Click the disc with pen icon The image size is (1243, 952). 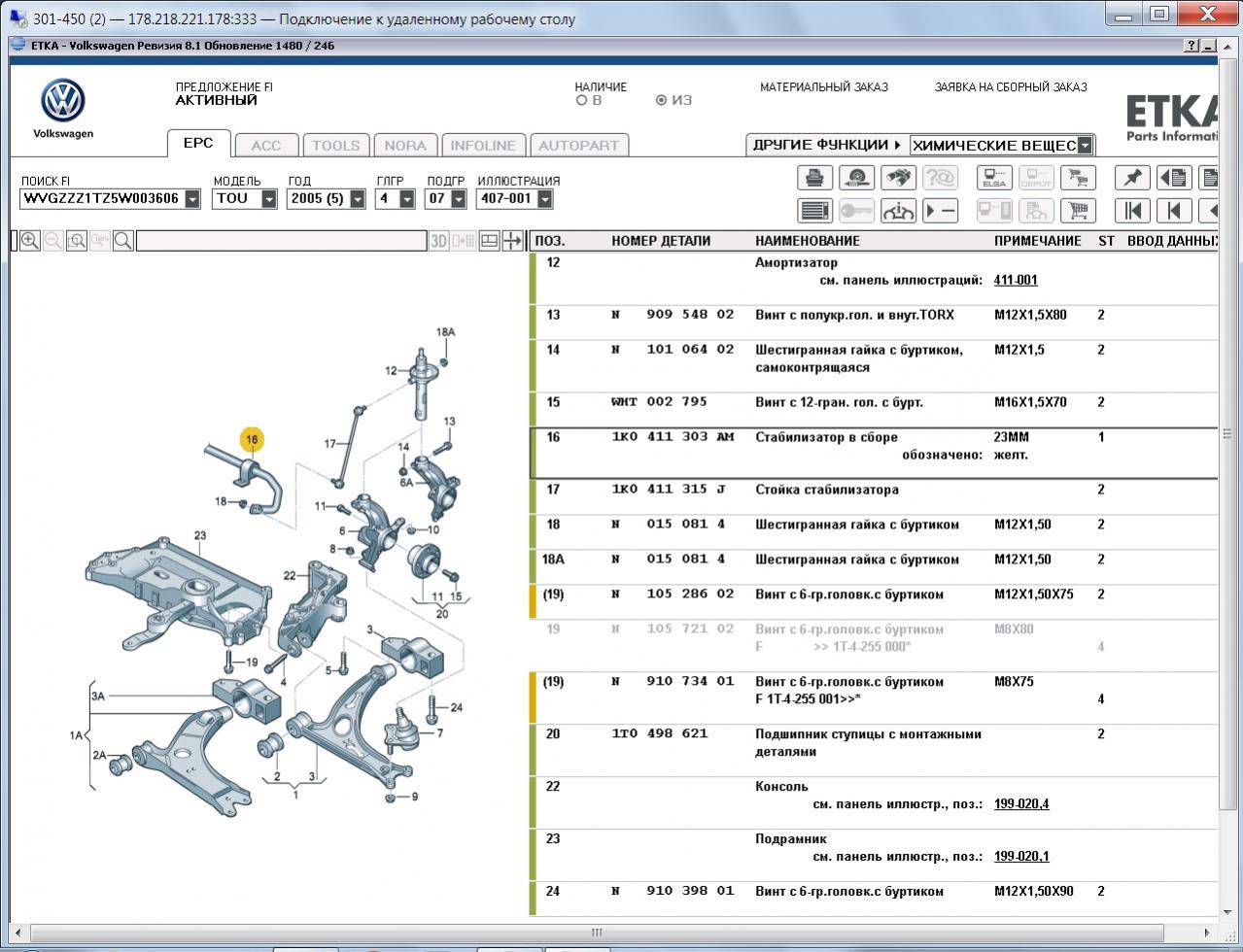coord(857,178)
